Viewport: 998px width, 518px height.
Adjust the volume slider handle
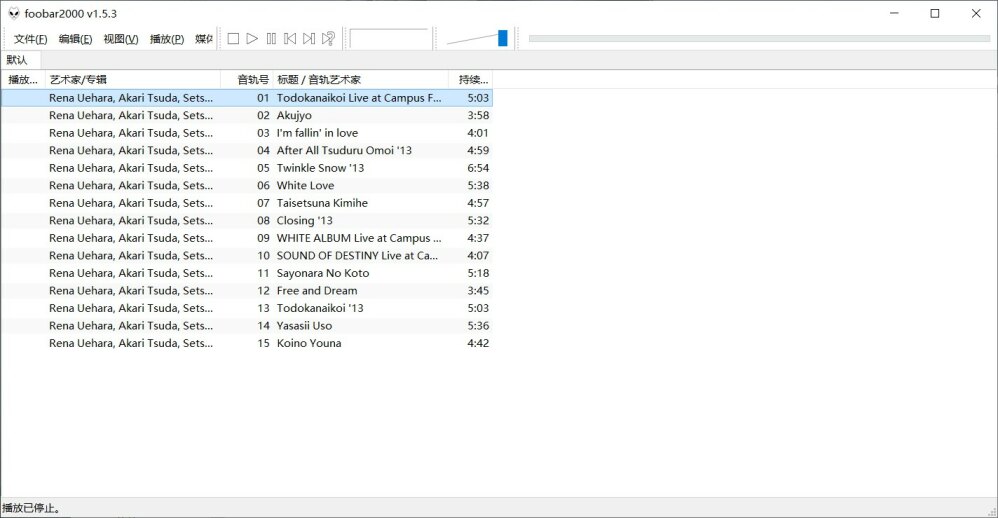502,38
